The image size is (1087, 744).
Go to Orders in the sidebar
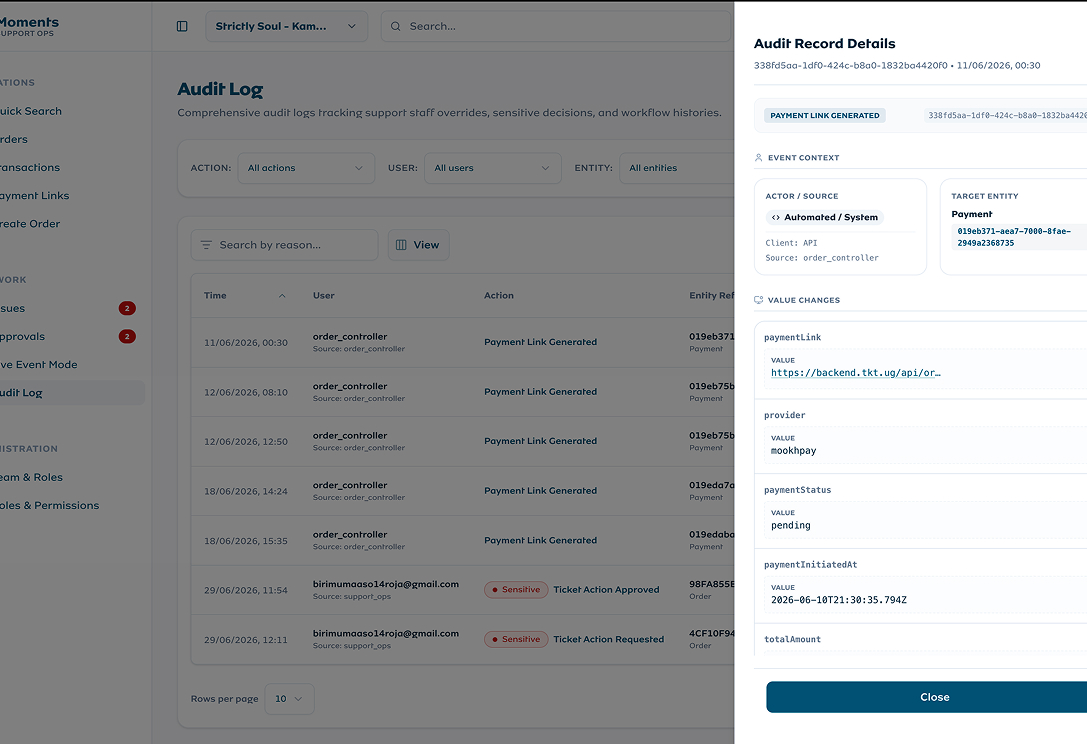tap(14, 139)
